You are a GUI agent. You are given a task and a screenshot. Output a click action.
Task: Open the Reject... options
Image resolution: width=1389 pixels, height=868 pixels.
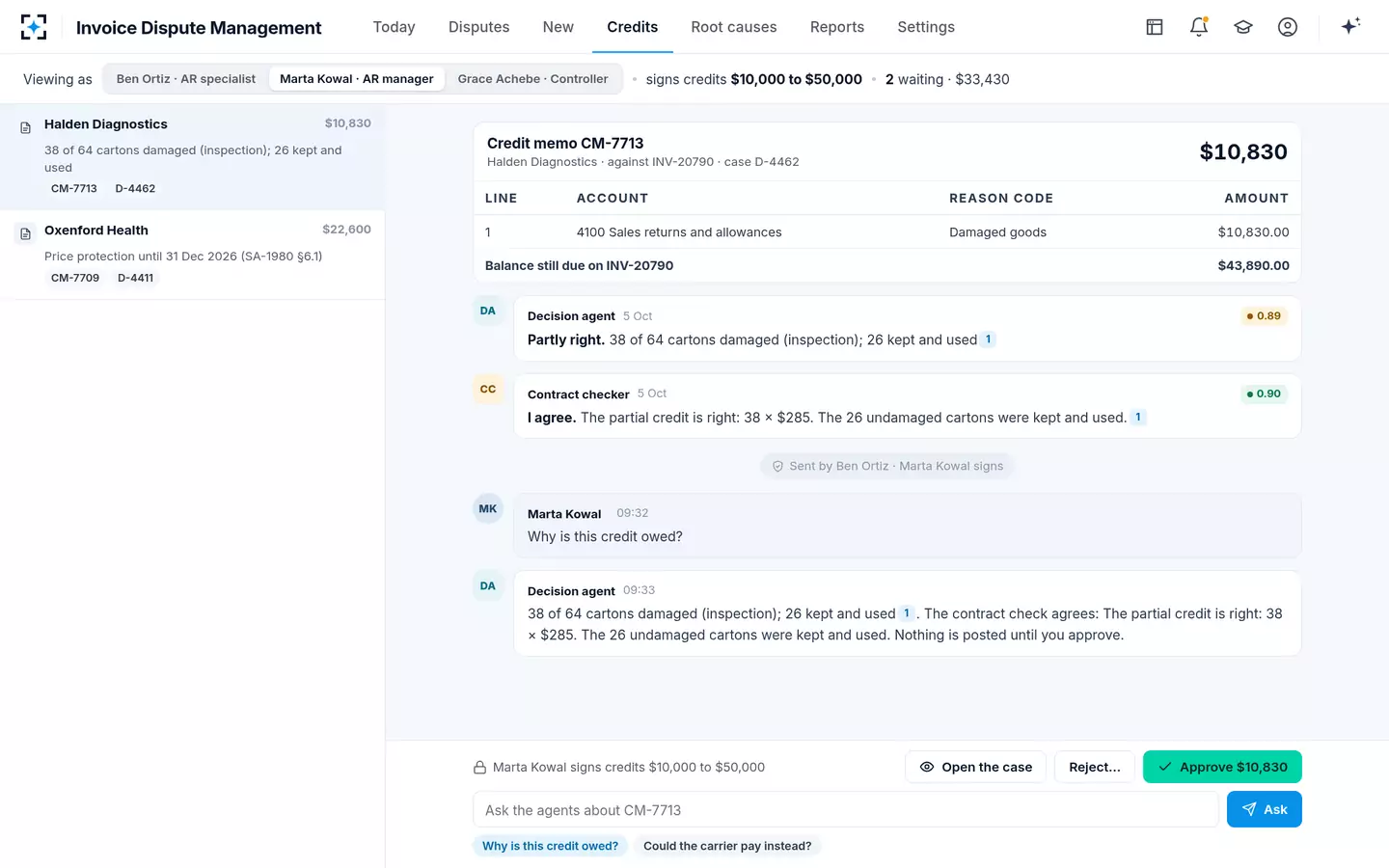(x=1095, y=767)
